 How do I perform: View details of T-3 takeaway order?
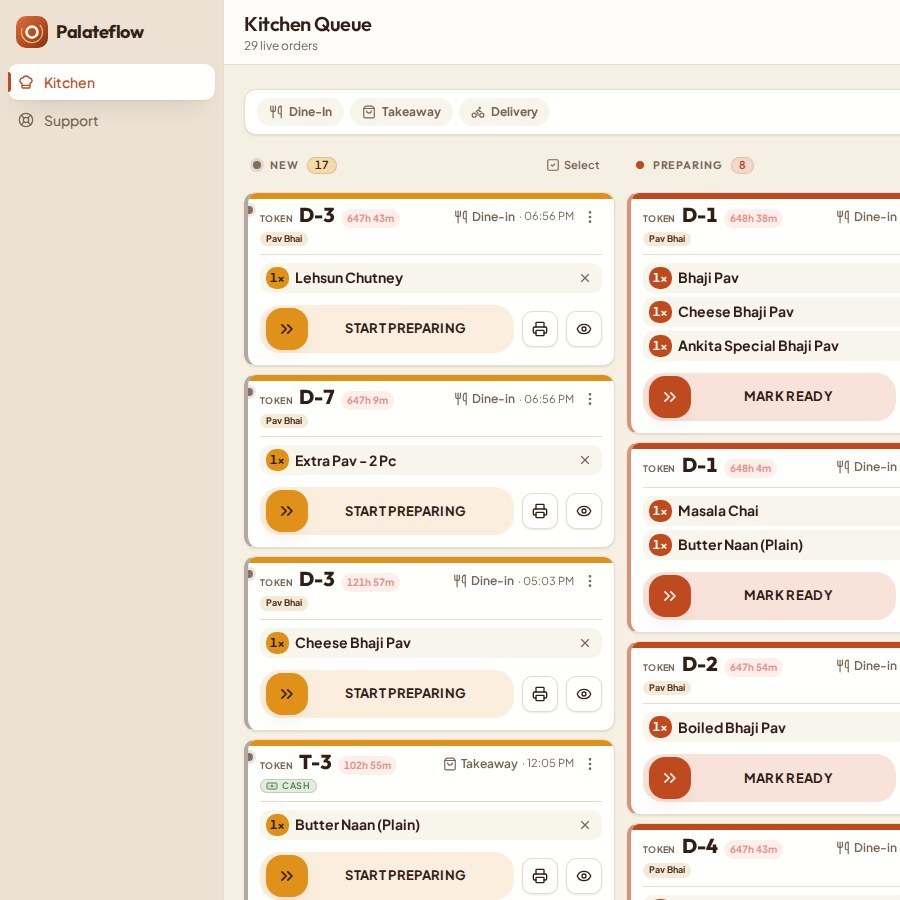584,876
